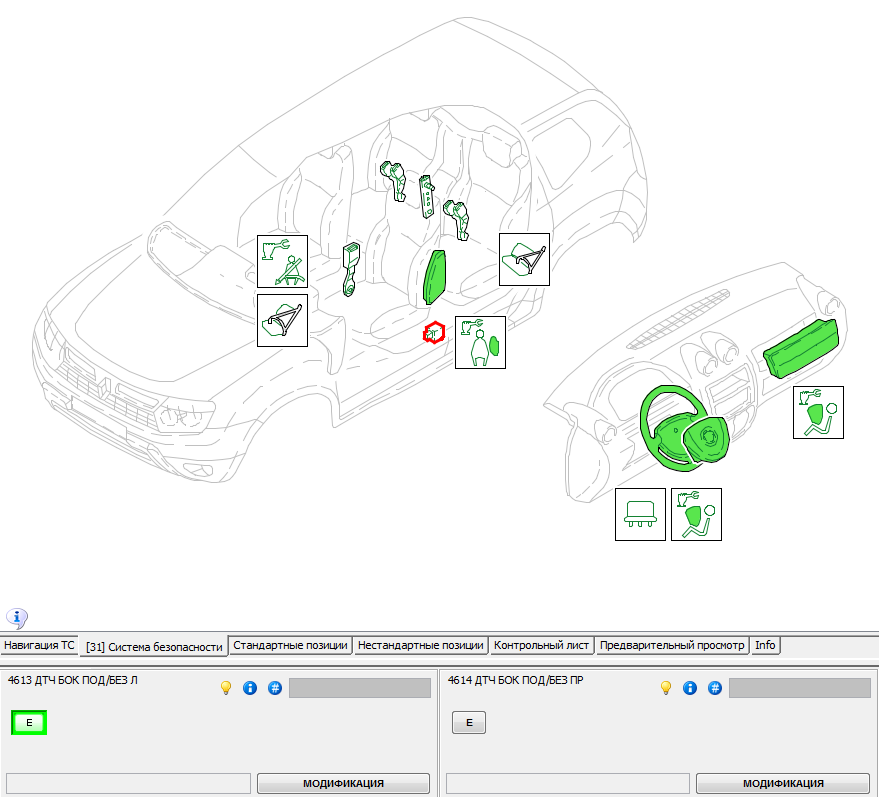Screen dimensions: 879x797
Task: Switch to Стандартные позиции tab
Action: pyautogui.click(x=290, y=646)
